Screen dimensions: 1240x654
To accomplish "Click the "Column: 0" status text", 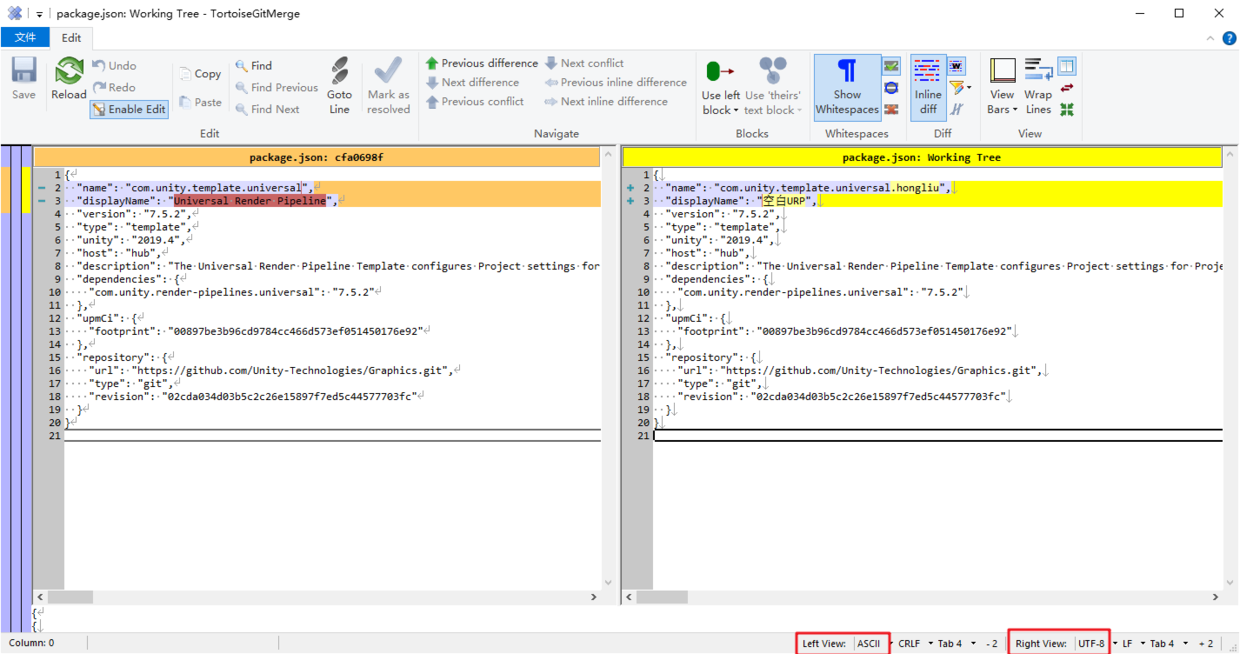I will coord(32,643).
